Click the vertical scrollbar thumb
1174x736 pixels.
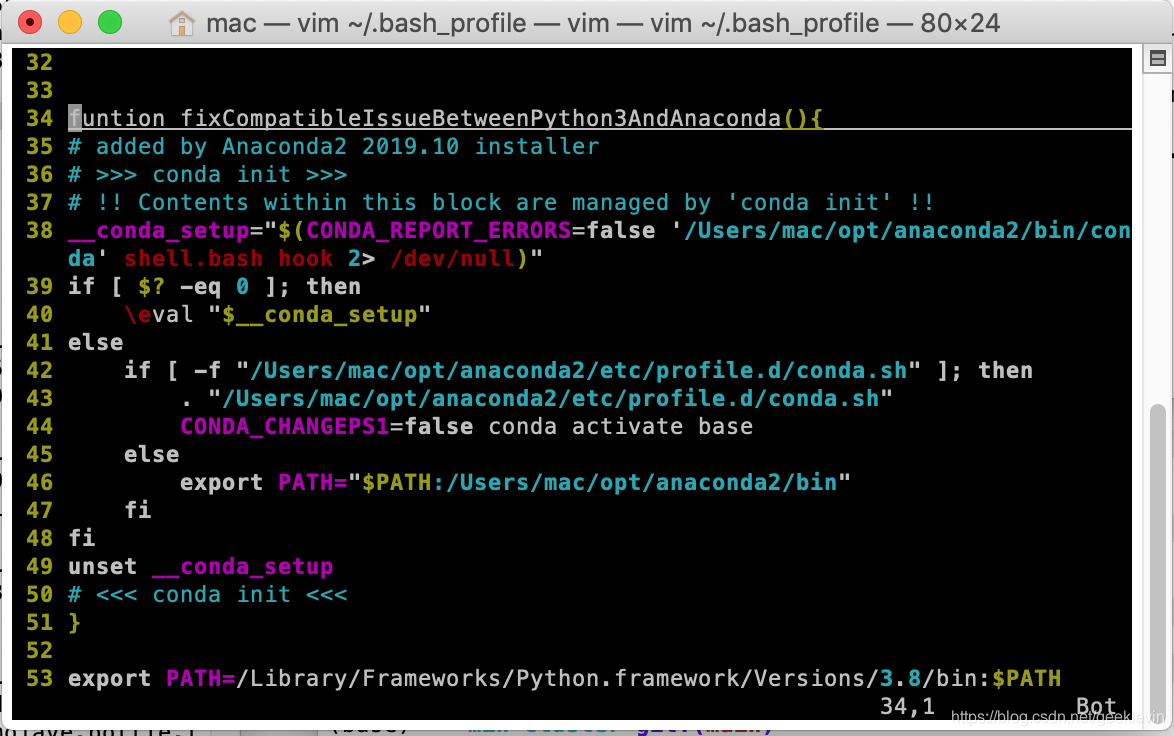[x=1158, y=562]
